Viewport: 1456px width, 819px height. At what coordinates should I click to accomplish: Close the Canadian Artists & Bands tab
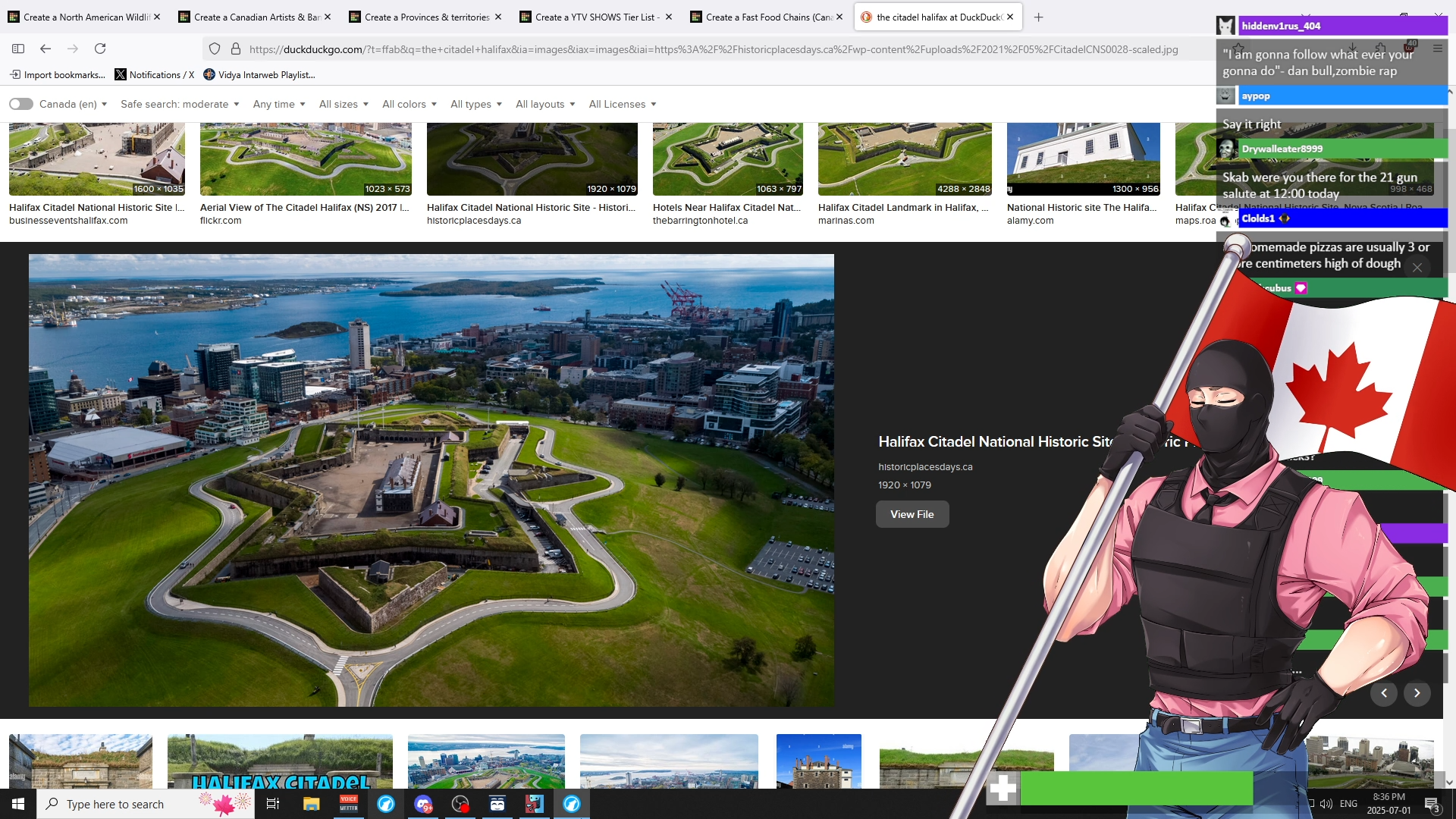[328, 17]
